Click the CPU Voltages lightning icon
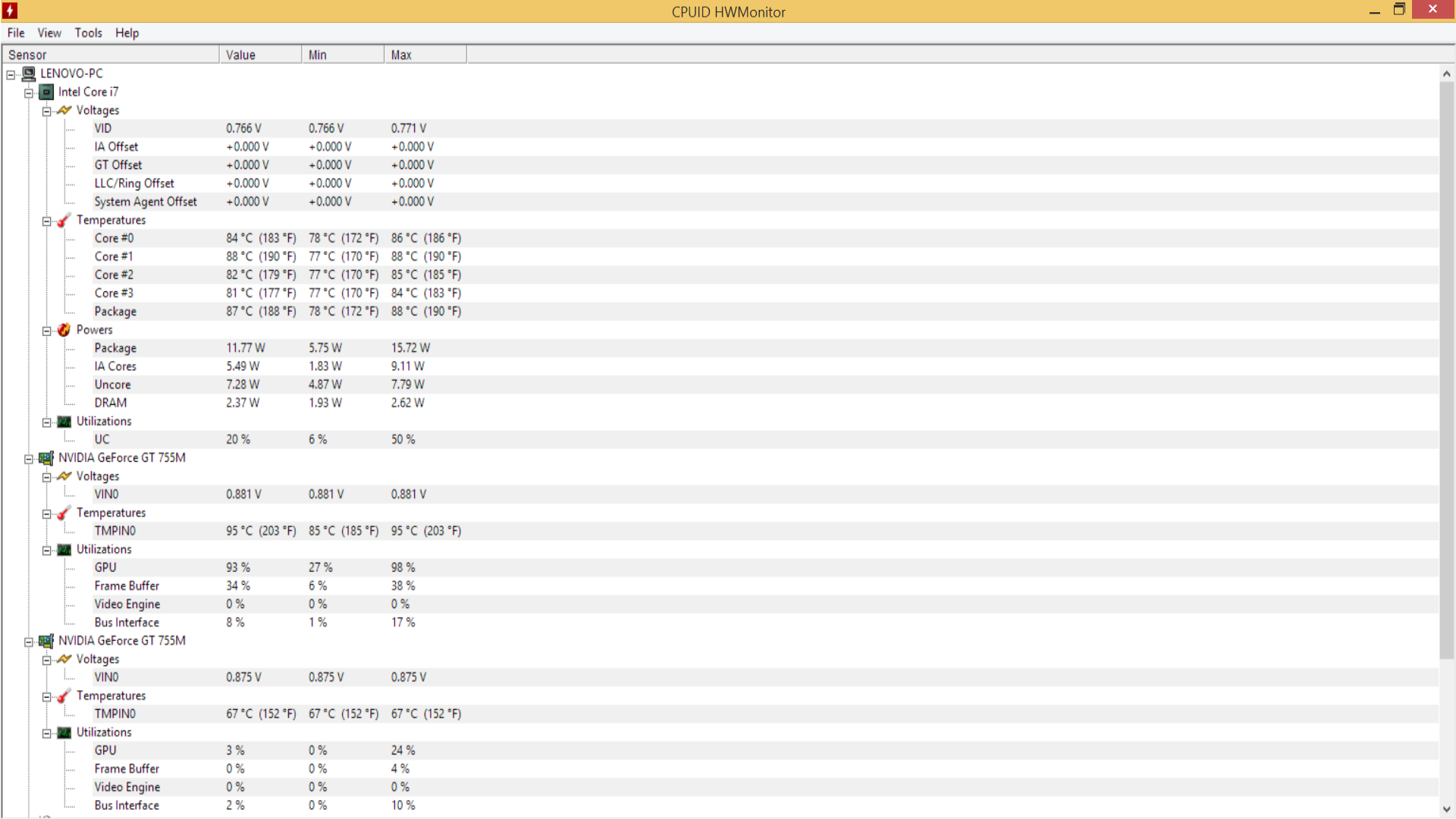This screenshot has width=1456, height=819. 64,110
